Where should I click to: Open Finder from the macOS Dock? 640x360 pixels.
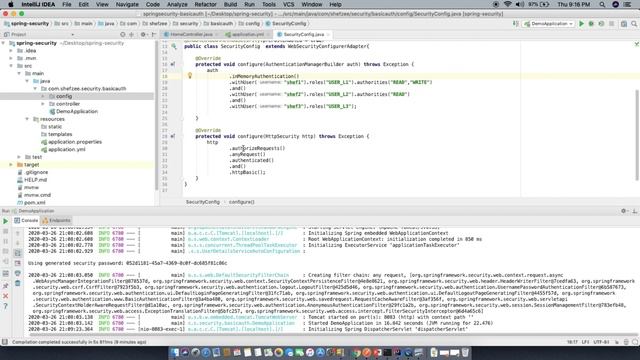[x=175, y=352]
